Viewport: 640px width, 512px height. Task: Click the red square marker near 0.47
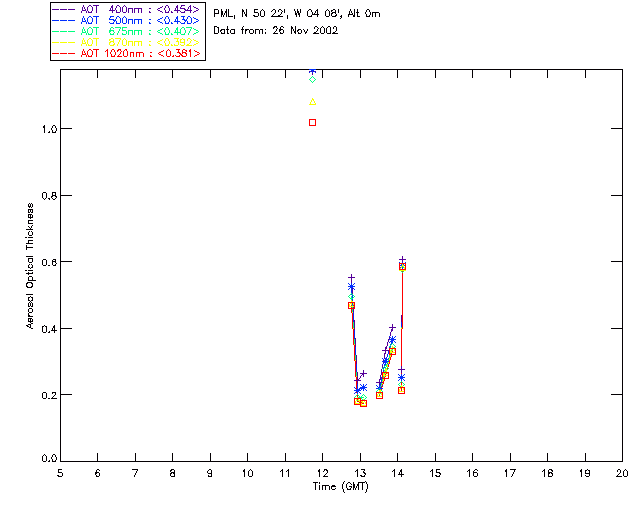(x=351, y=305)
